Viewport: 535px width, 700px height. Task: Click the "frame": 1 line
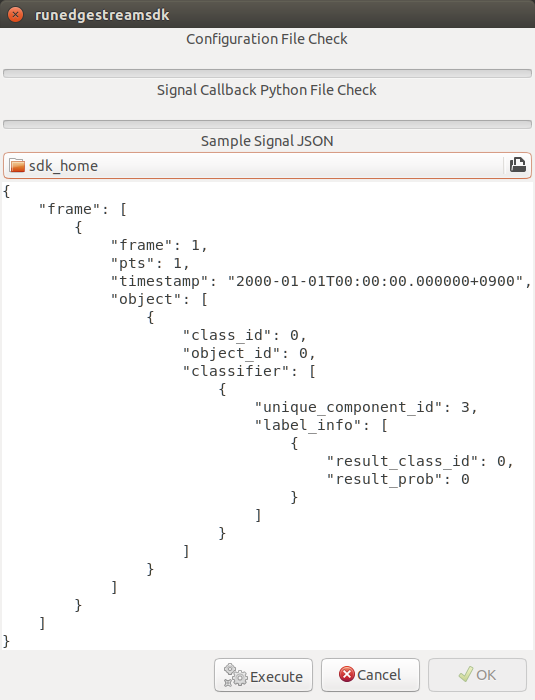pos(159,245)
